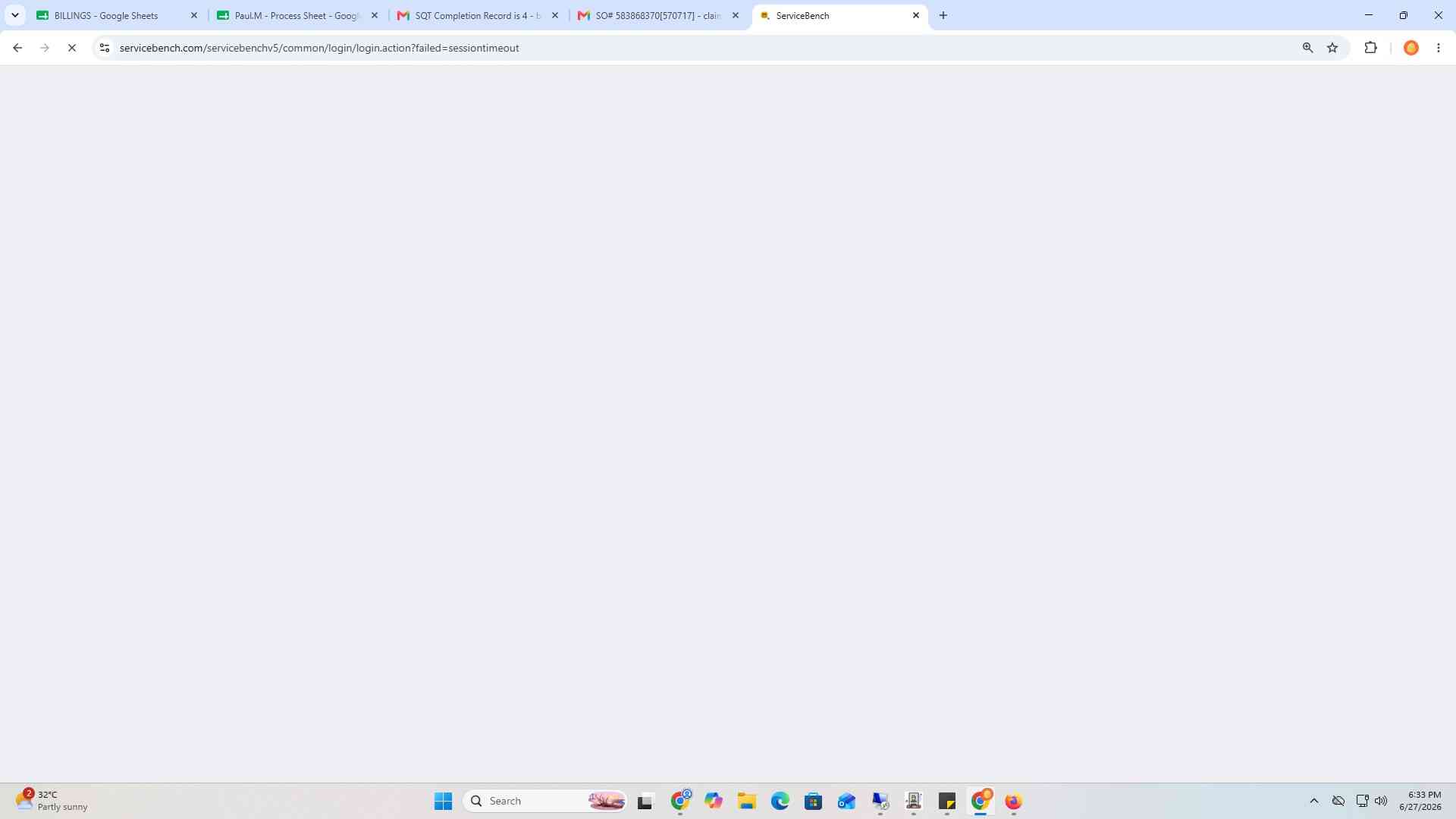Open the Extensions puzzle icon
Screen dimensions: 1456x819
pyautogui.click(x=1370, y=48)
